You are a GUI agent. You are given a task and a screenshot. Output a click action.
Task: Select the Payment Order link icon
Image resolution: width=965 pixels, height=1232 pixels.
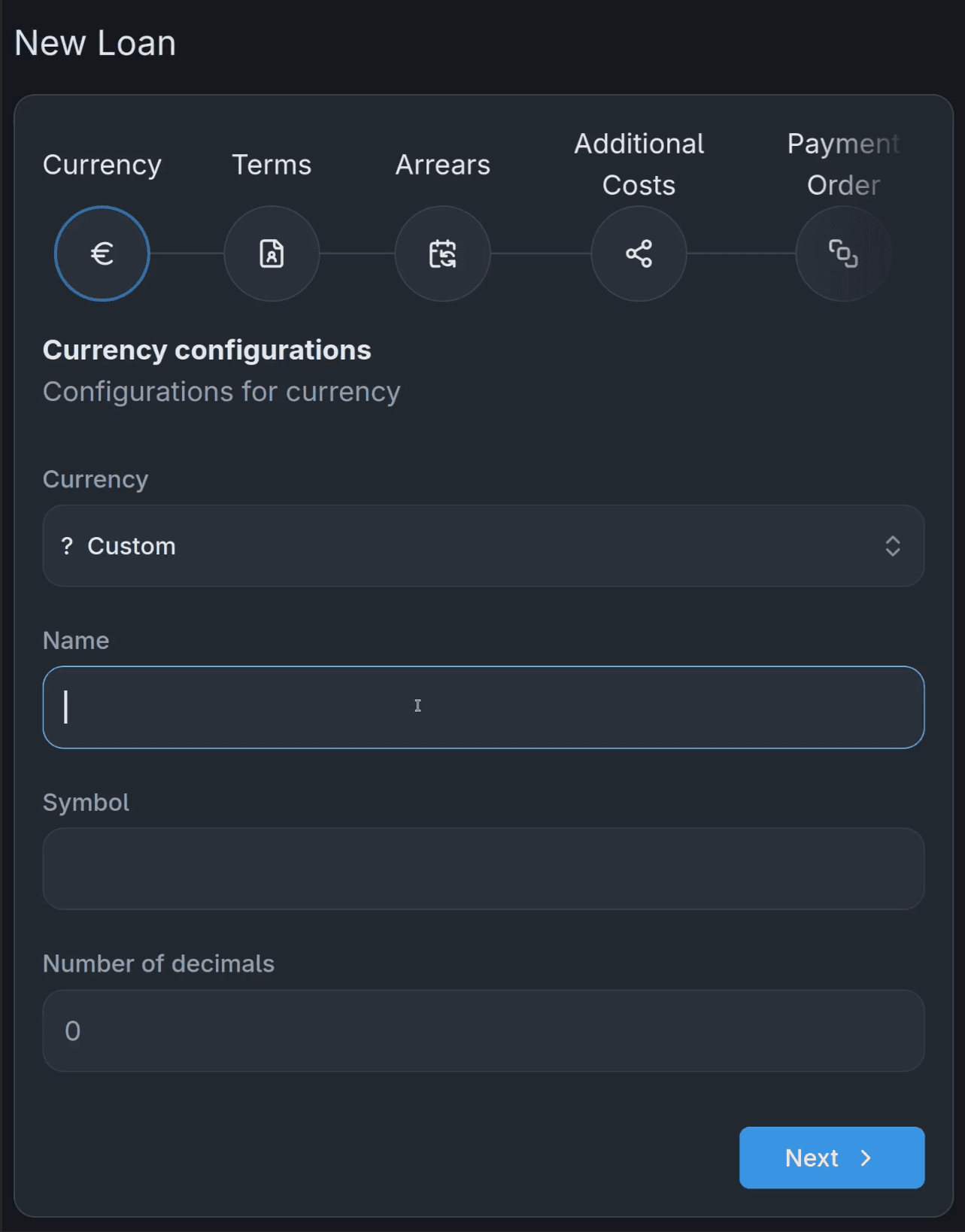(x=843, y=253)
